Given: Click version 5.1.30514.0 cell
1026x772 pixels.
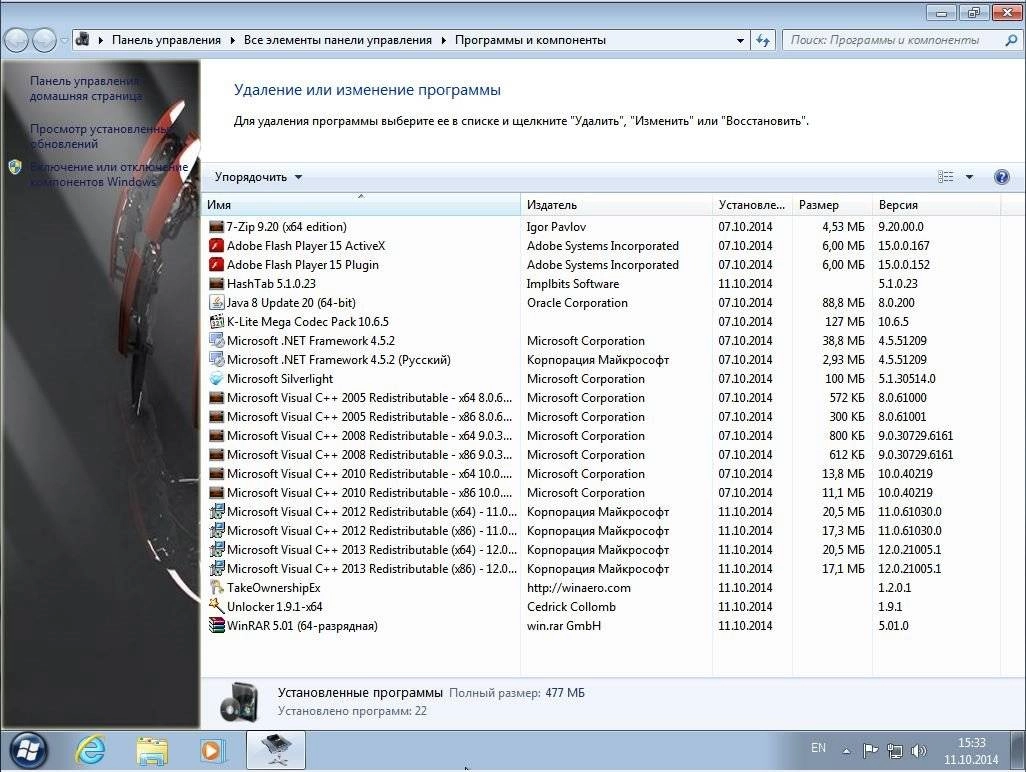Looking at the screenshot, I should (907, 379).
